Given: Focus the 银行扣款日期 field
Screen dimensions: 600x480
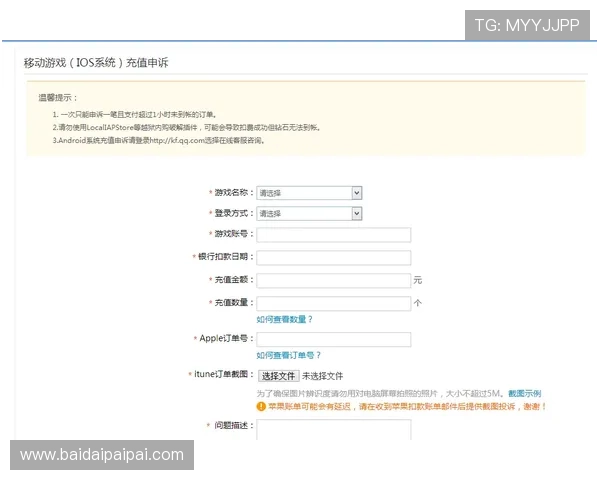Looking at the screenshot, I should pos(334,258).
